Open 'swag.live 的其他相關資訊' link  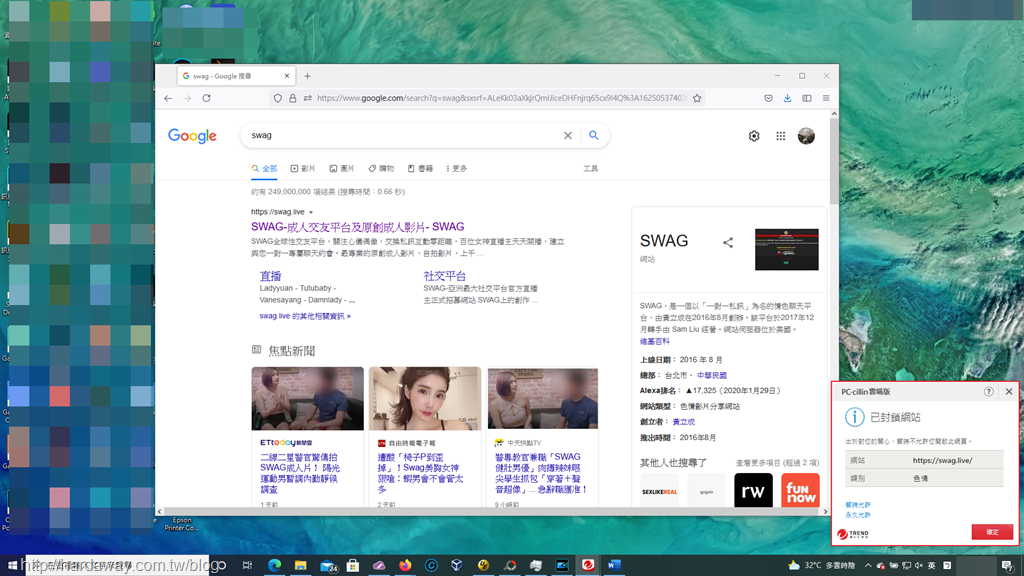point(305,316)
